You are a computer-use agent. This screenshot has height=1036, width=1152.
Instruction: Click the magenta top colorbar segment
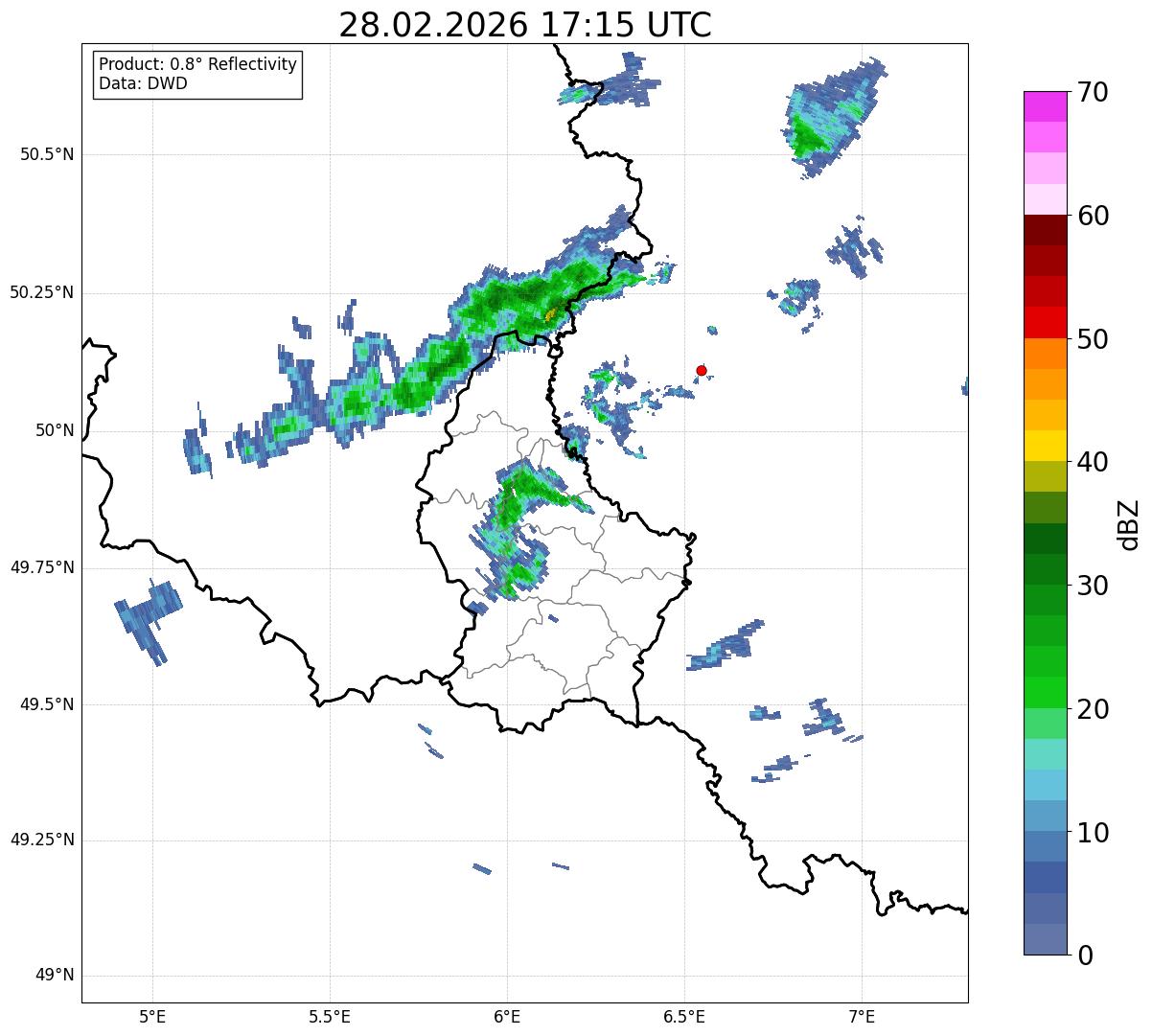[1045, 106]
